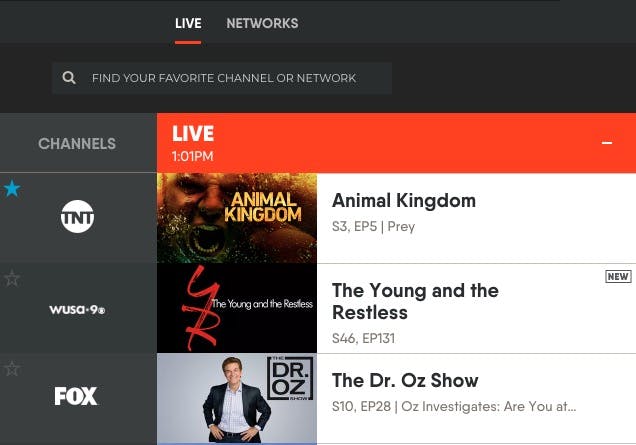Viewport: 636px width, 445px height.
Task: Favorite the WUSA 9 channel star
Action: tap(12, 278)
